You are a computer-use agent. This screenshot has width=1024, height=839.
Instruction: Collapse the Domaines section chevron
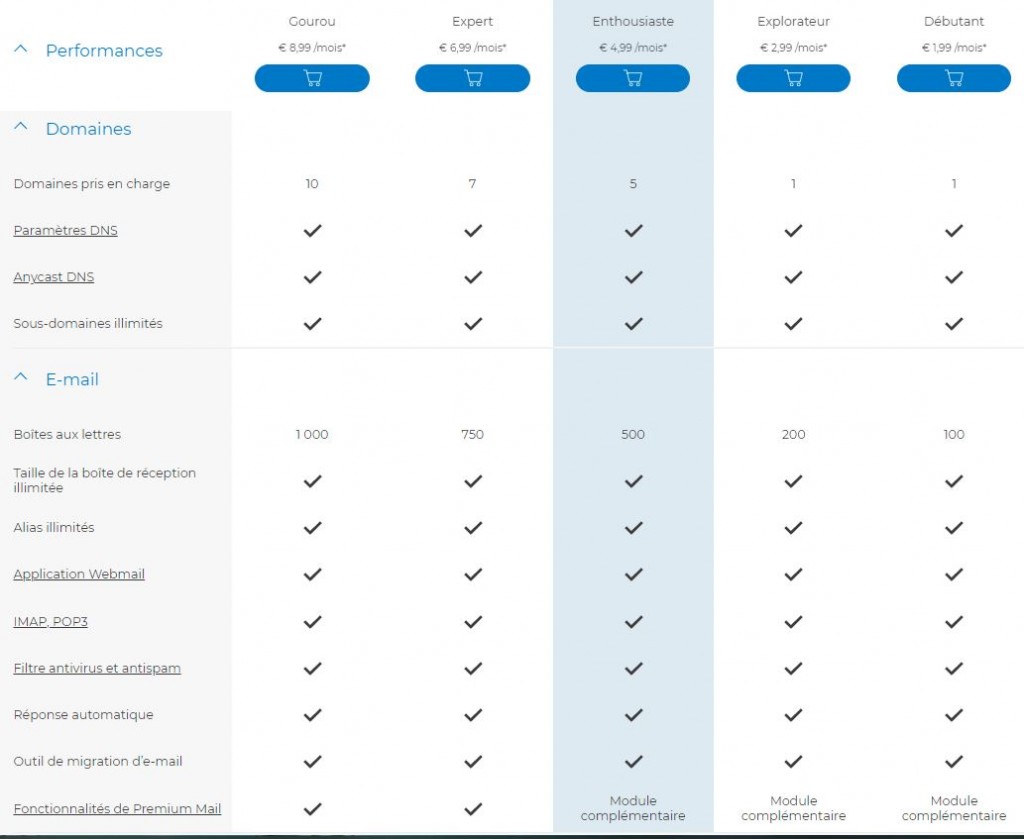click(x=21, y=127)
